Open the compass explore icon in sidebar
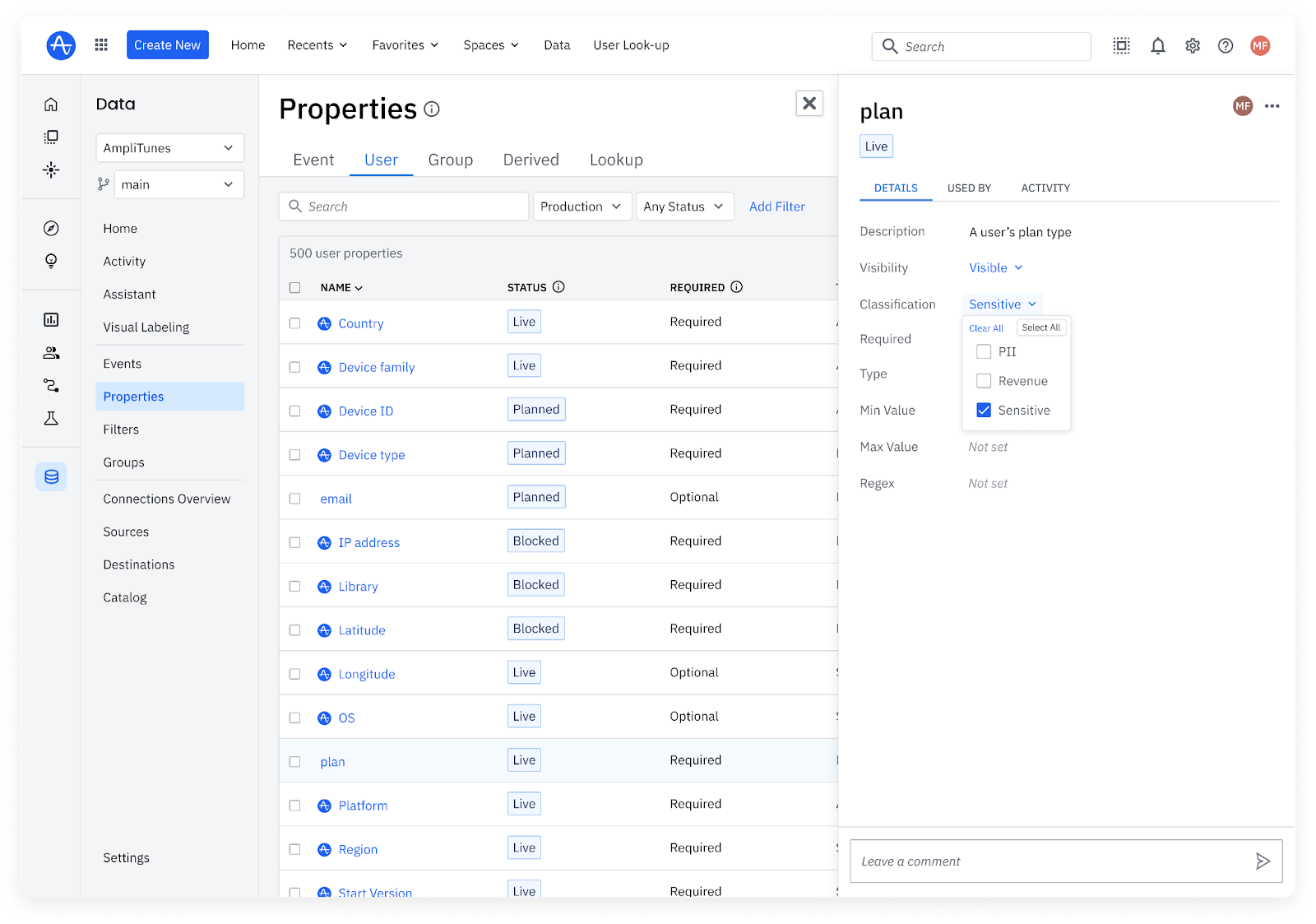The height and width of the screenshot is (924, 1316). click(51, 229)
